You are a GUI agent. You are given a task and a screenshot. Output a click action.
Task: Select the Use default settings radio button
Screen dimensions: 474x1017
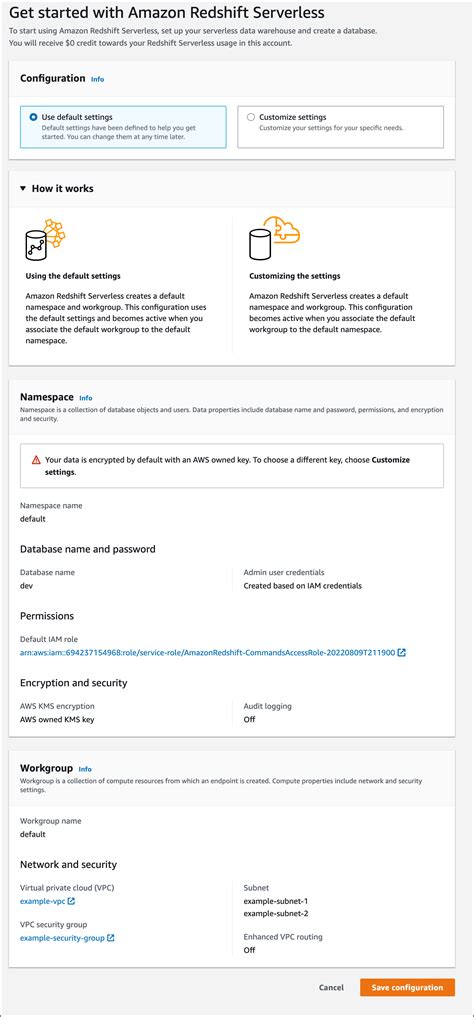(x=33, y=117)
